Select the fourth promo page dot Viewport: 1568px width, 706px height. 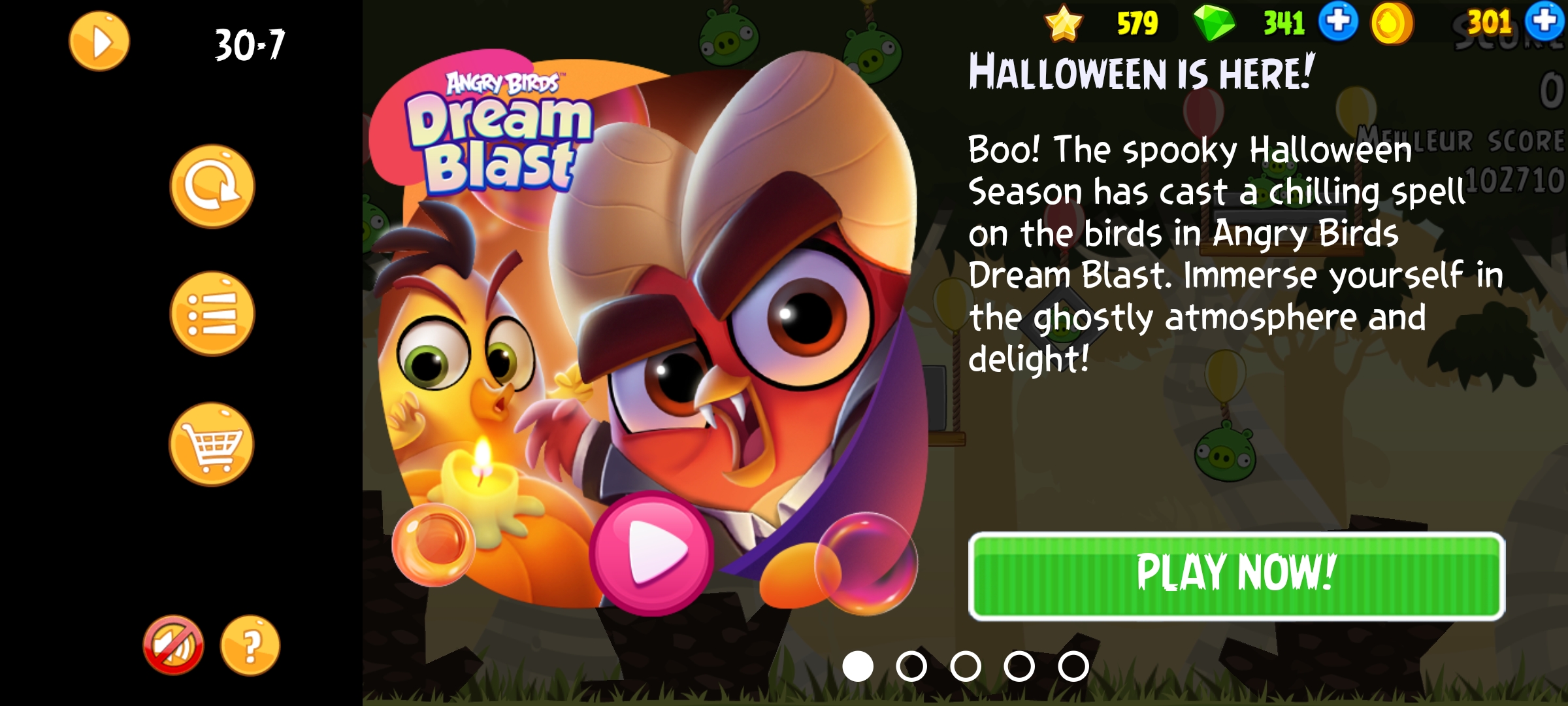tap(1019, 667)
